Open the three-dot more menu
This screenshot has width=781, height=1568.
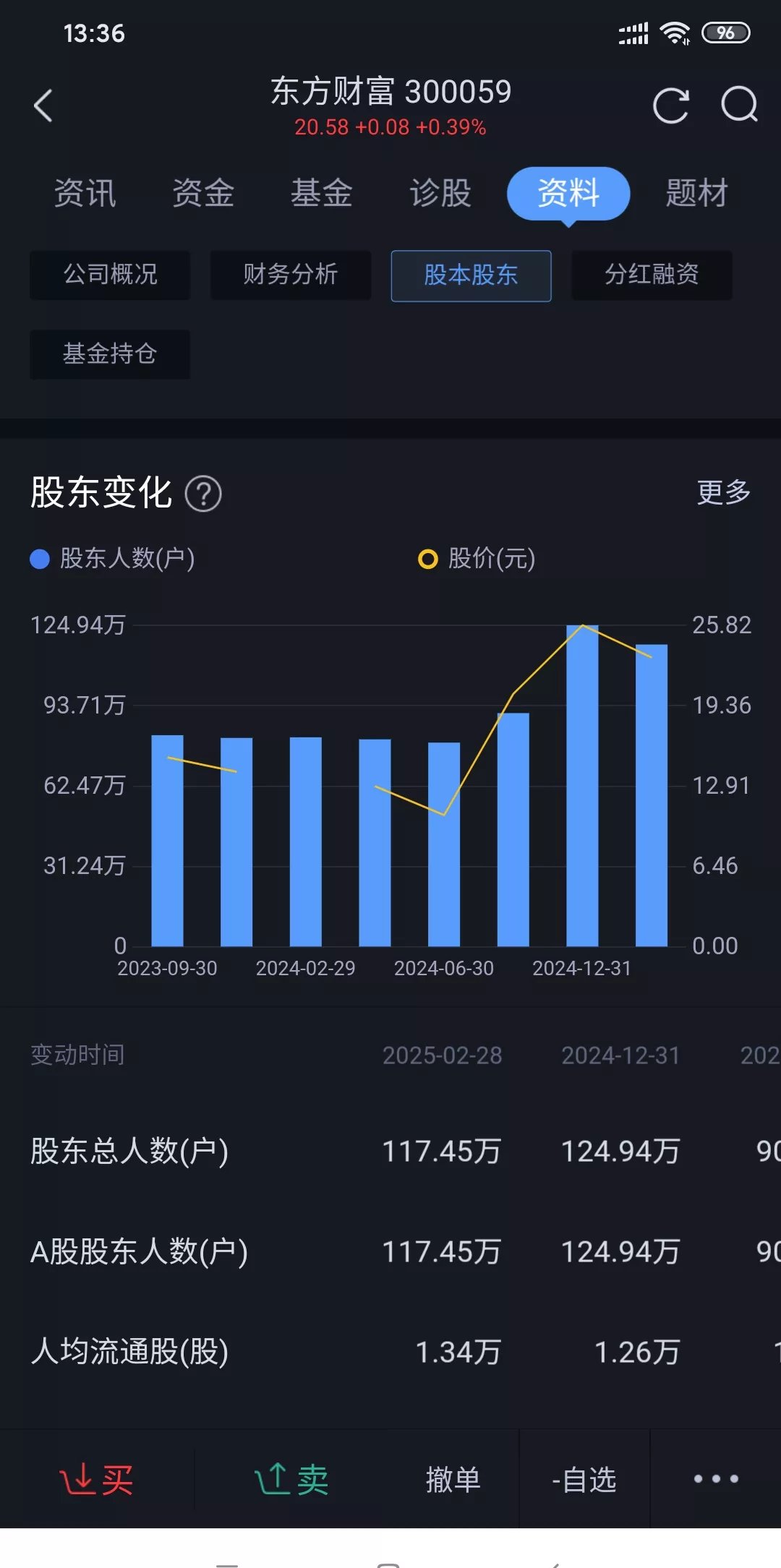click(x=716, y=1479)
